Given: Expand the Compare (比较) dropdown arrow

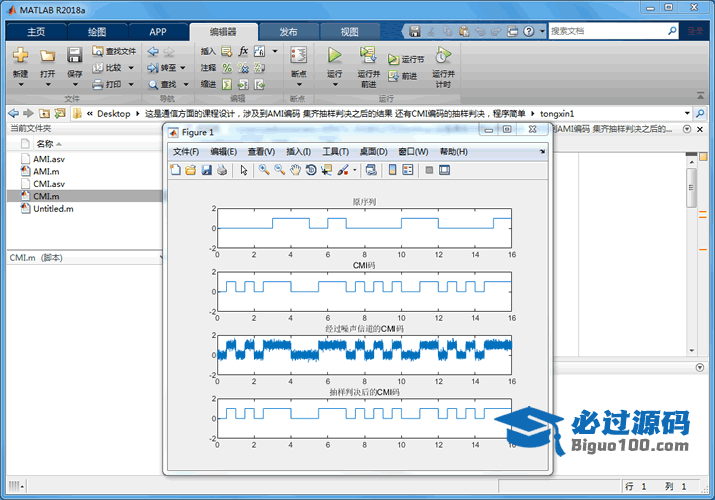Looking at the screenshot, I should (131, 68).
